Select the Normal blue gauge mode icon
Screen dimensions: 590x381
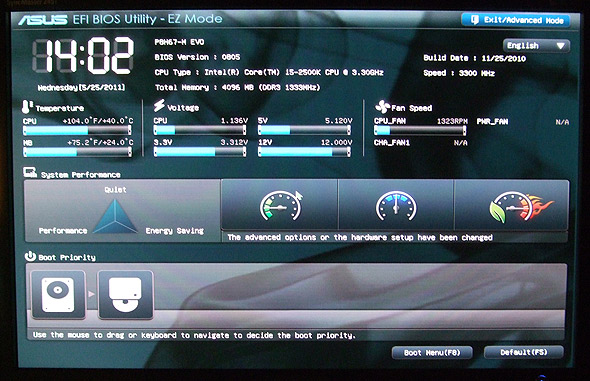tap(396, 206)
